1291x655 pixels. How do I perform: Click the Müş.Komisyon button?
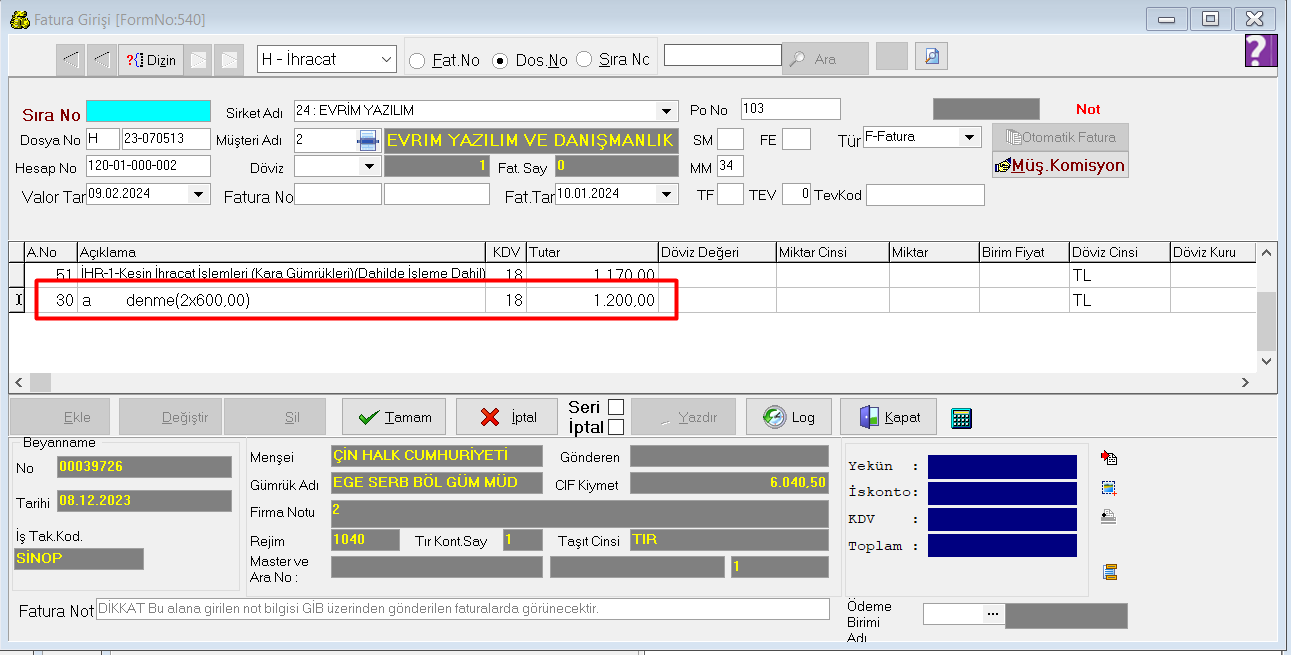point(1060,165)
